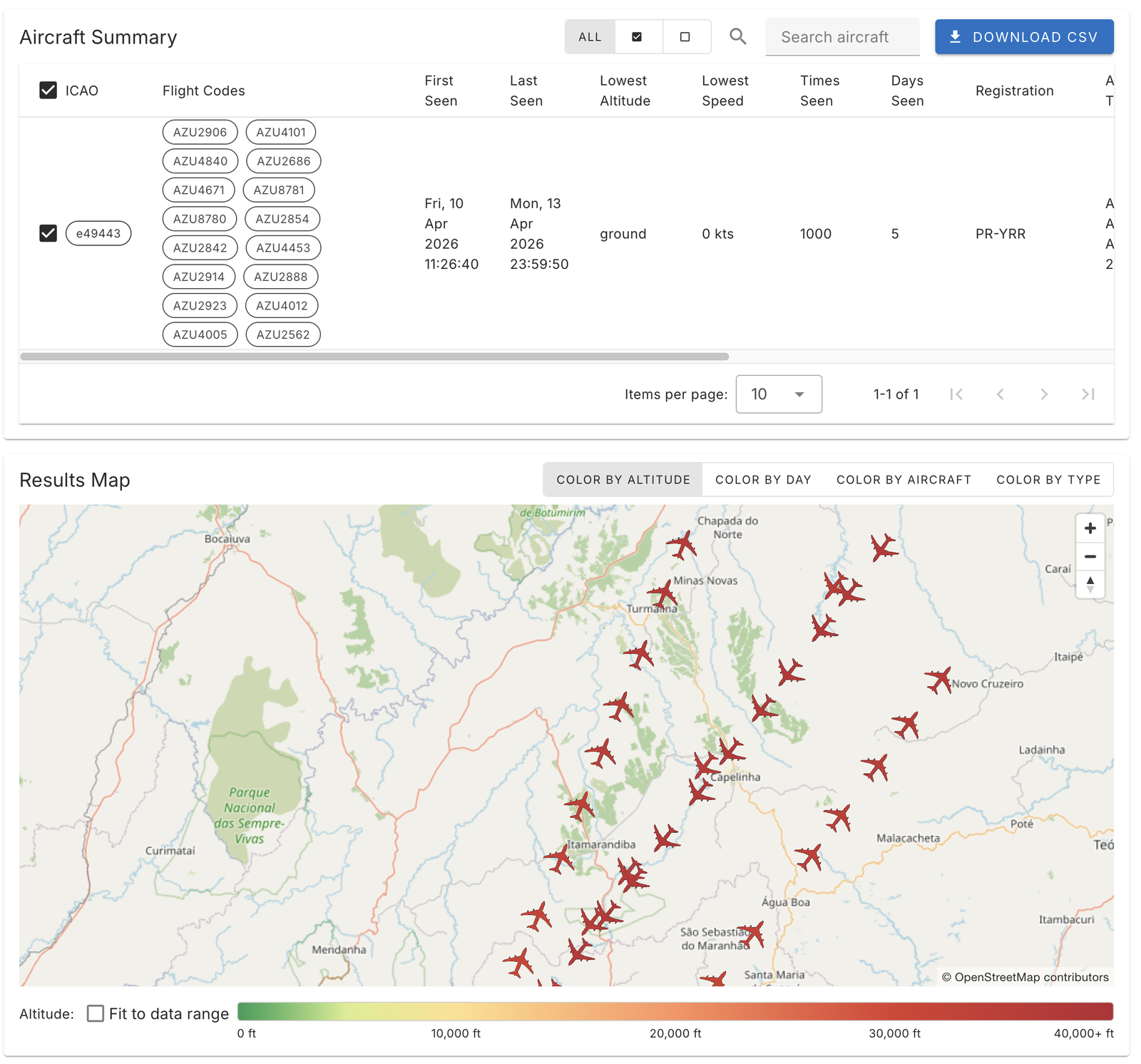Click the map zoom in plus icon
This screenshot has height=1064, width=1141.
(1090, 528)
